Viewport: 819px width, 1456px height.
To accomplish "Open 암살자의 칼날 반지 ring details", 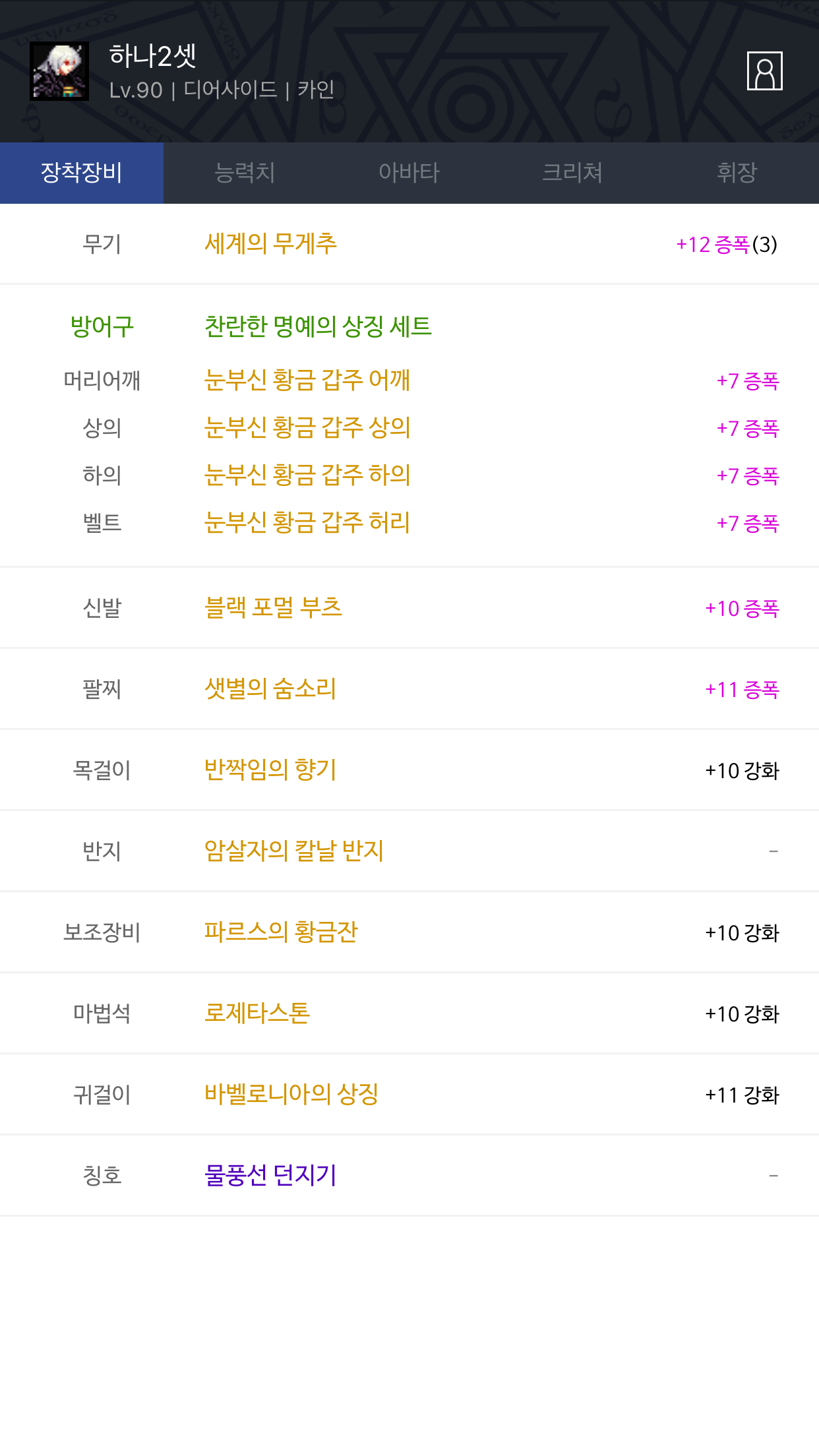I will (294, 851).
